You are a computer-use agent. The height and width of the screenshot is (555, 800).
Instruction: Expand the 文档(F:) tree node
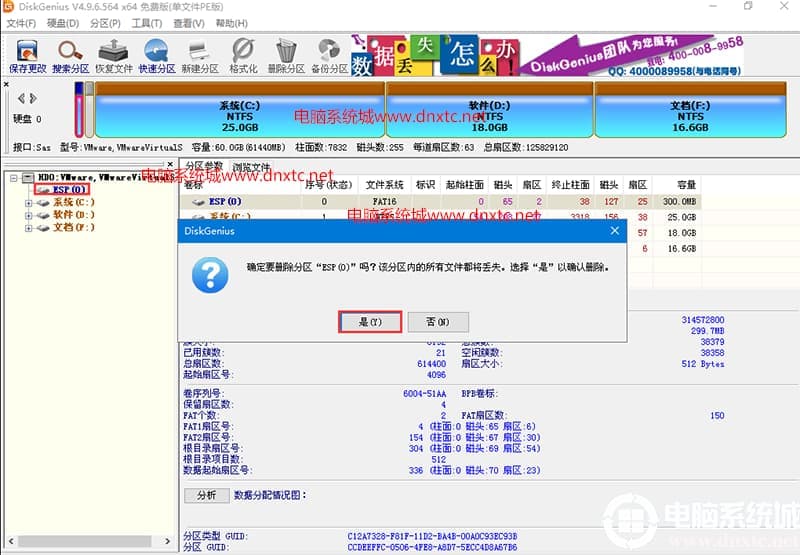[29, 228]
